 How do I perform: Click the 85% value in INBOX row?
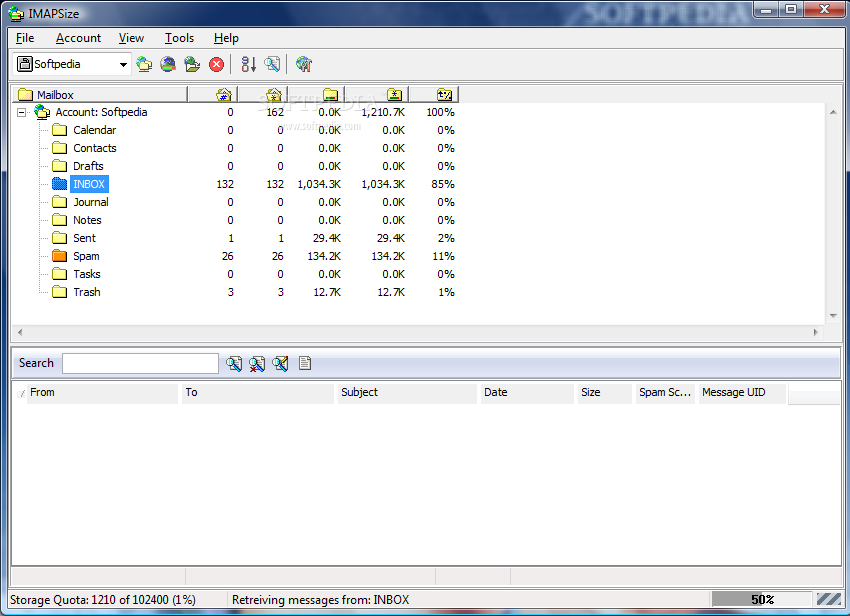[x=443, y=184]
